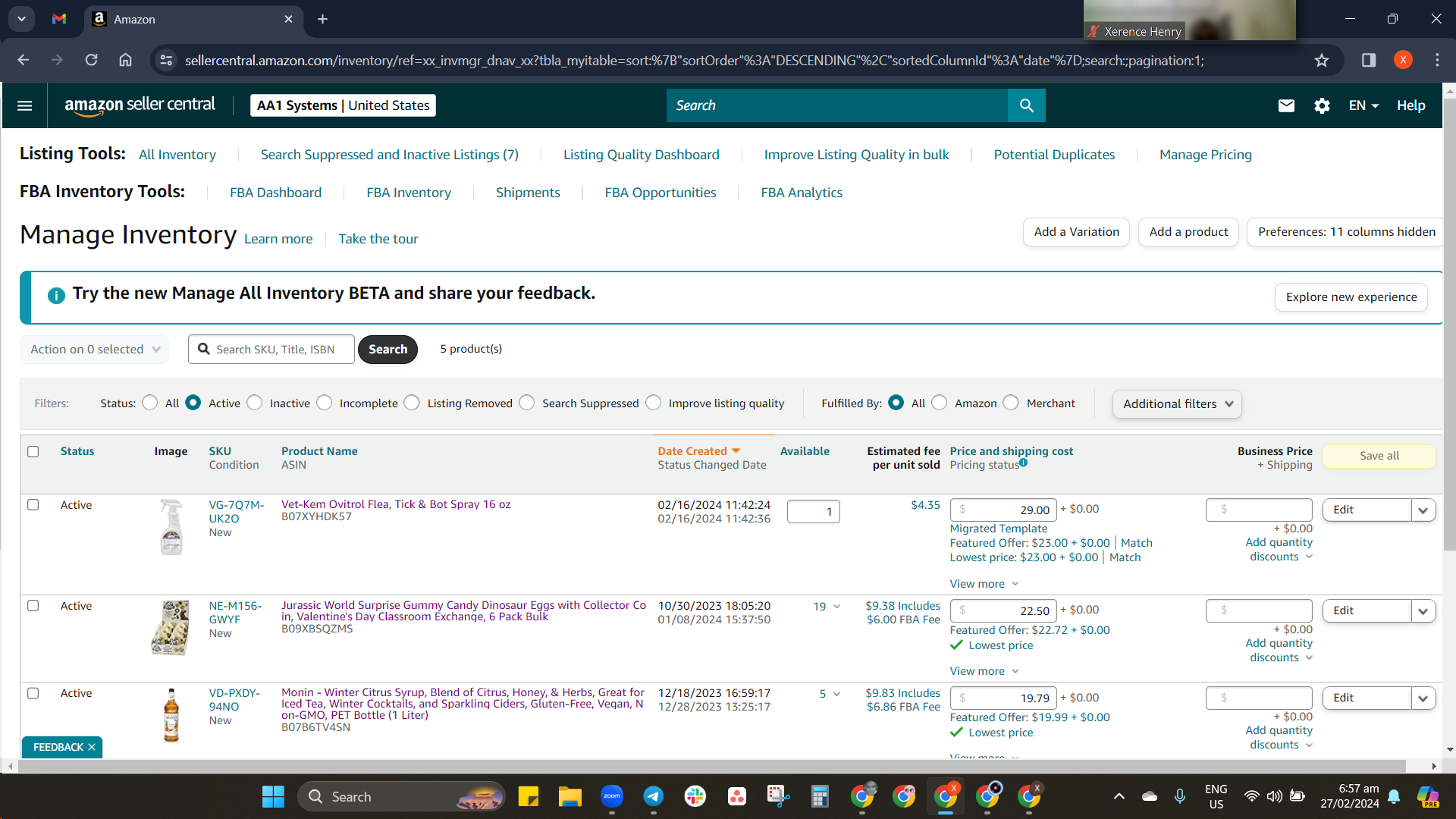Select the Monin Winter Citrus Syrup checkbox
The width and height of the screenshot is (1456, 819).
[33, 693]
